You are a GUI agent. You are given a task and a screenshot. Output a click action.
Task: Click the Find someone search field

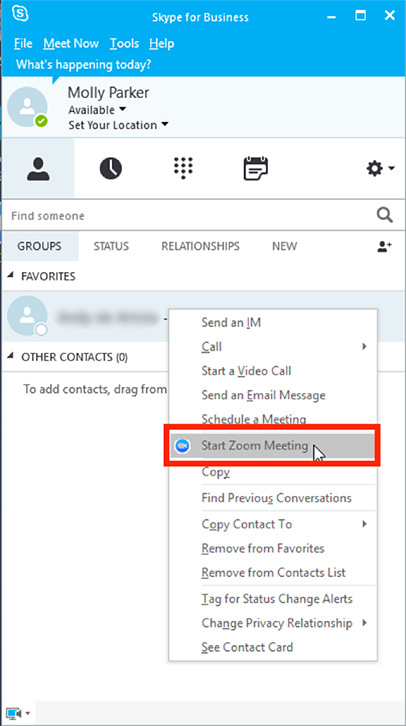(x=189, y=215)
